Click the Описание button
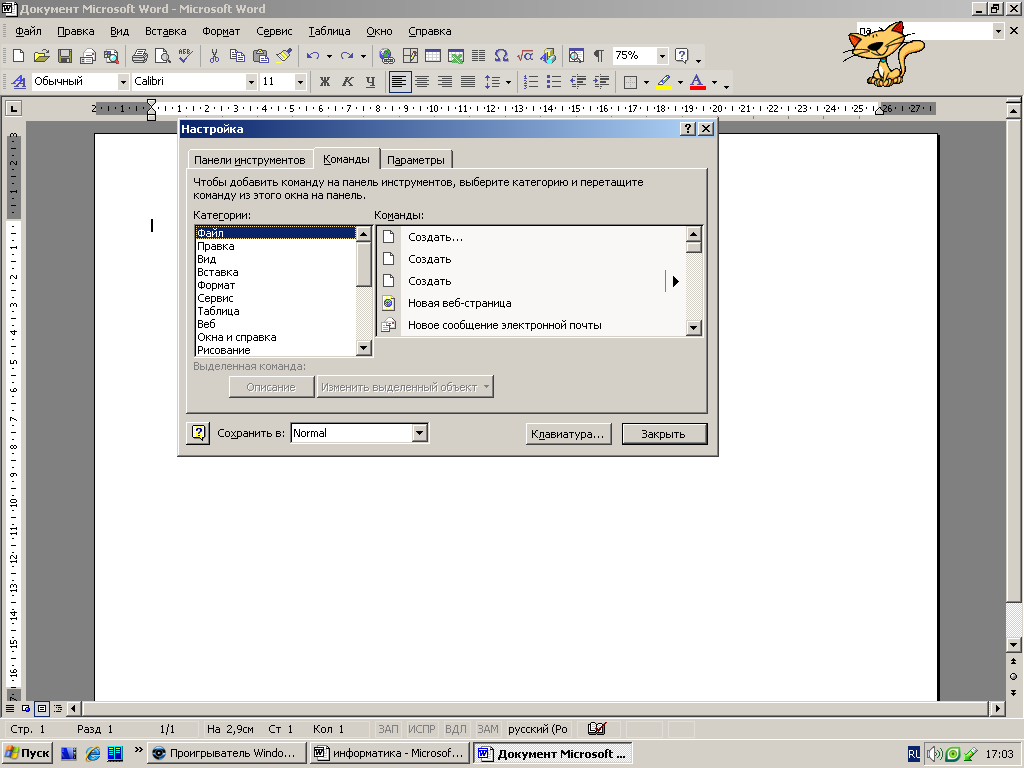This screenshot has width=1024, height=768. click(x=271, y=387)
